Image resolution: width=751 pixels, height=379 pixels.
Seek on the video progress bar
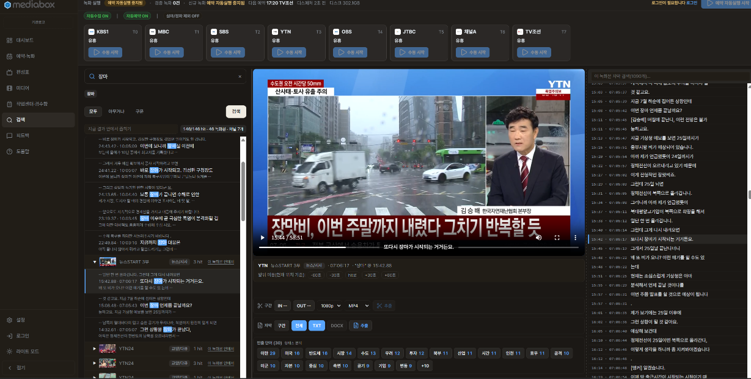419,248
